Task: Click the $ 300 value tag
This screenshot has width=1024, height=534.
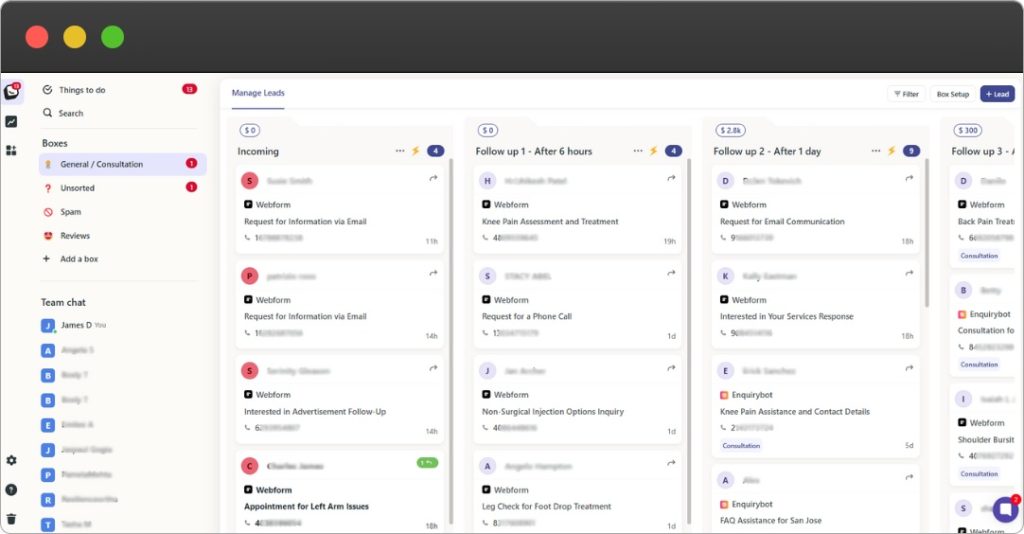Action: pyautogui.click(x=968, y=130)
